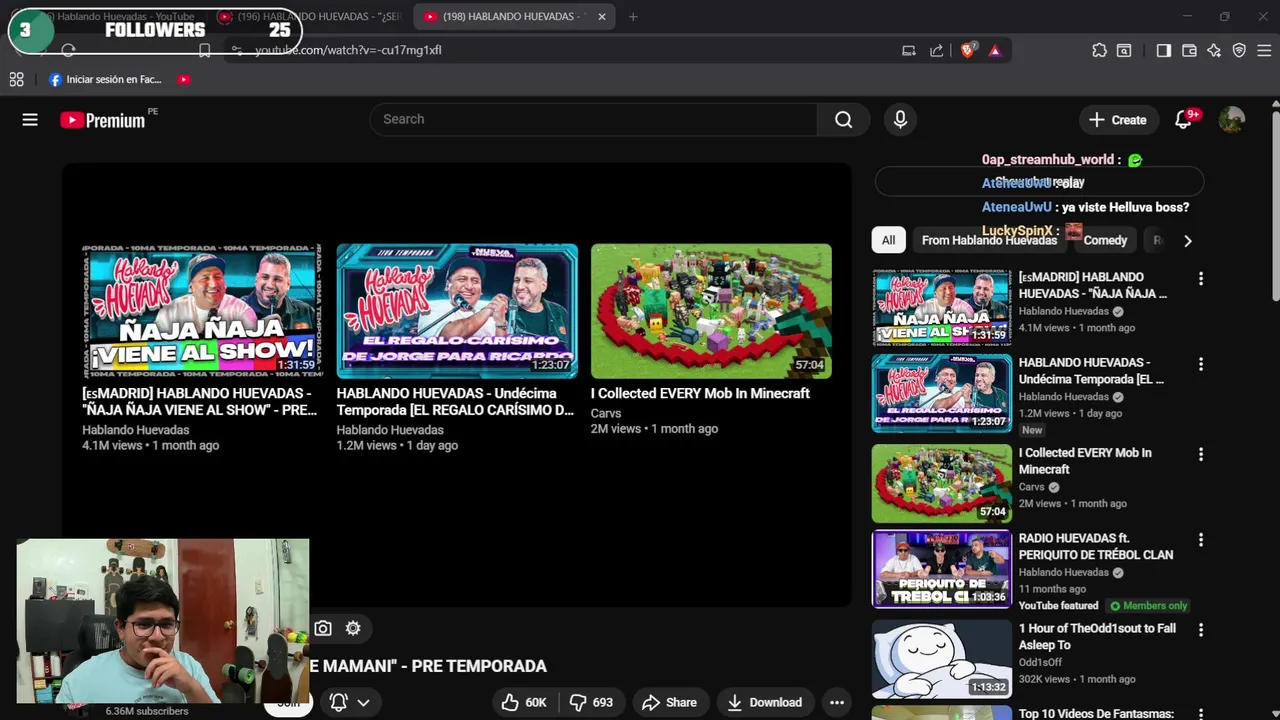The image size is (1280, 720).
Task: Open Hablando Huevadas channel link under endscreen video
Action: tap(135, 430)
